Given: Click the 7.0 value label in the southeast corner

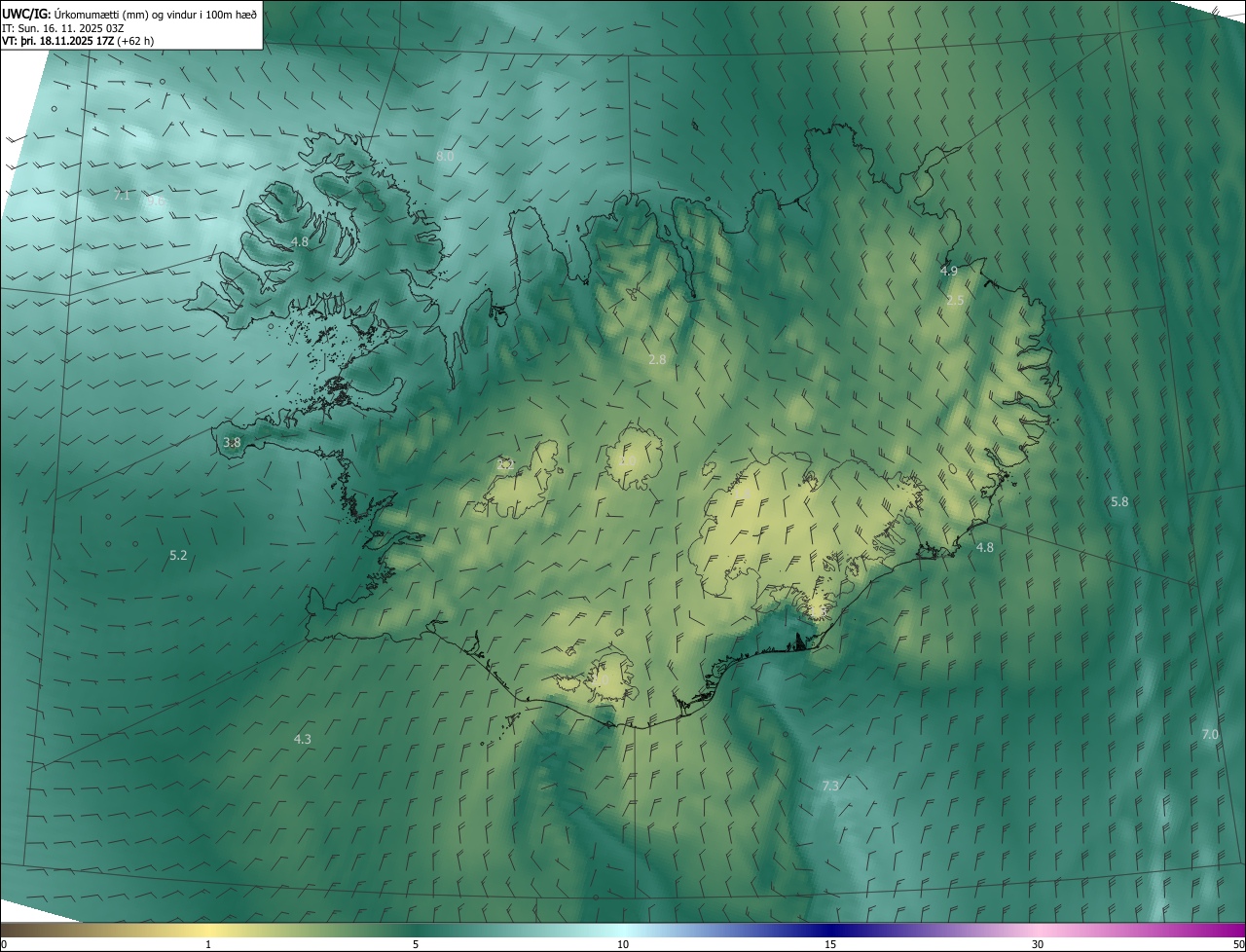Looking at the screenshot, I should click(x=1210, y=734).
